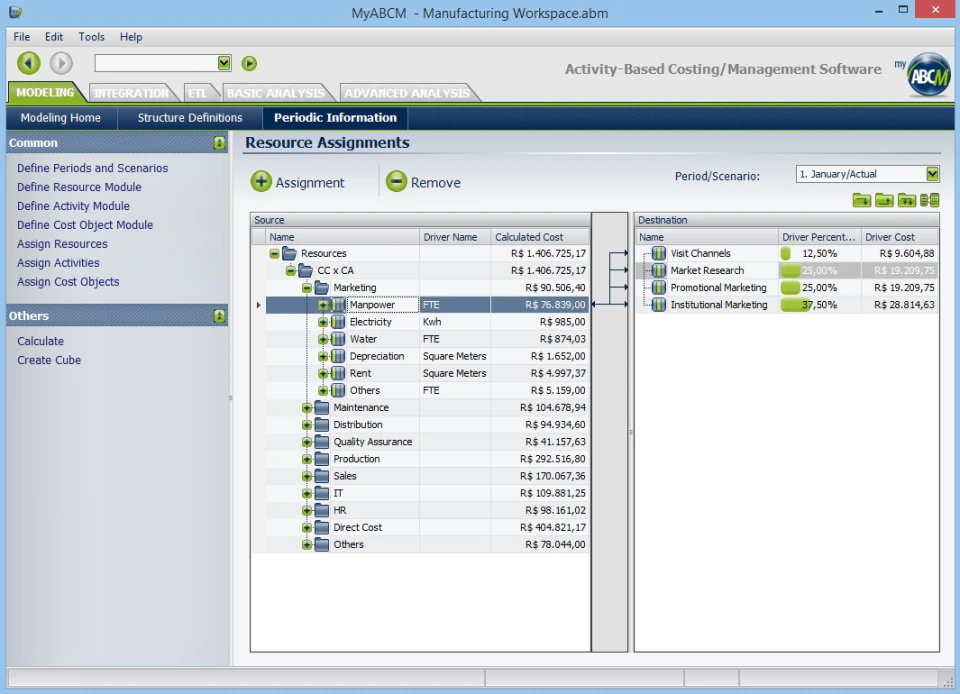Click the Calculate link
This screenshot has height=694, width=960.
click(40, 341)
